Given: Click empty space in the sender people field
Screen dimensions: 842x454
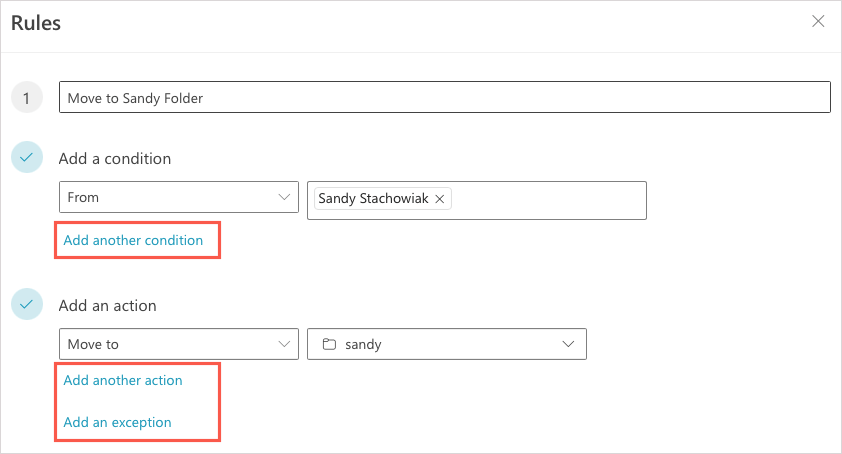Looking at the screenshot, I should click(550, 199).
